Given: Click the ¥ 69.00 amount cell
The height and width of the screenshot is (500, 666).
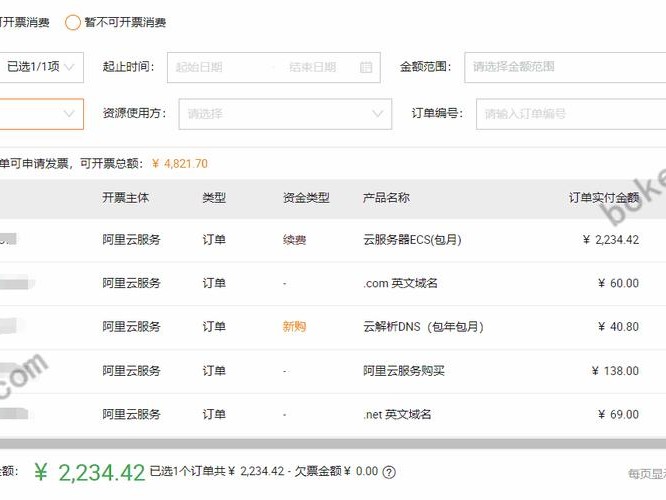Looking at the screenshot, I should click(x=618, y=414).
